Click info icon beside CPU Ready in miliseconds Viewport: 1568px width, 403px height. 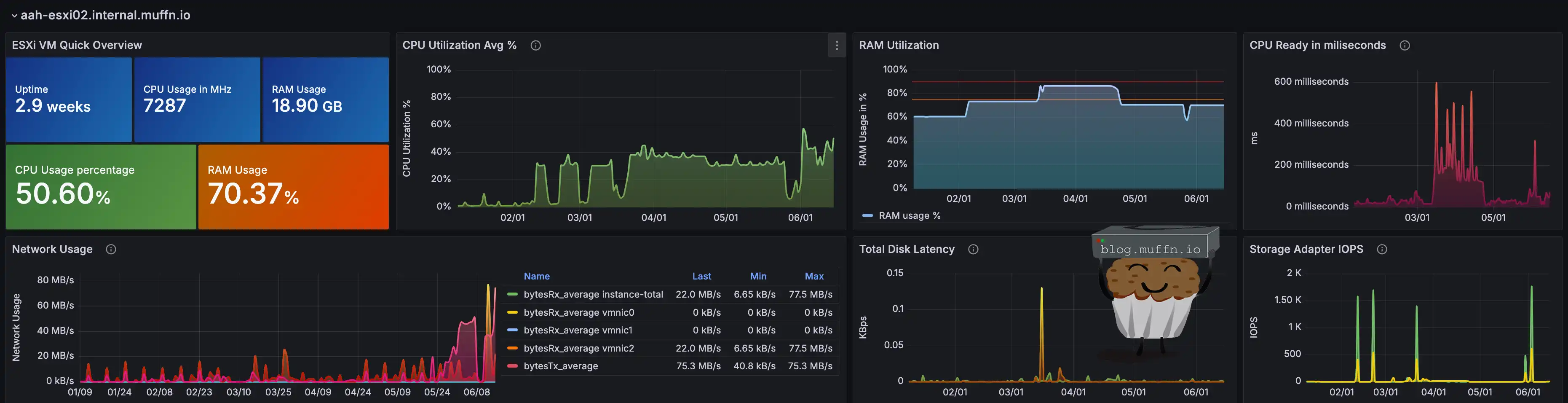point(1404,45)
